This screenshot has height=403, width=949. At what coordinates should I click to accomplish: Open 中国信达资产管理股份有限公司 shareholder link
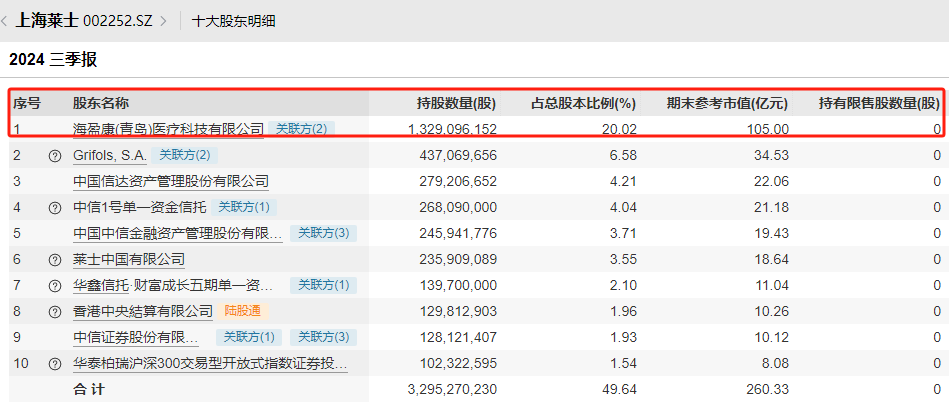tap(171, 181)
